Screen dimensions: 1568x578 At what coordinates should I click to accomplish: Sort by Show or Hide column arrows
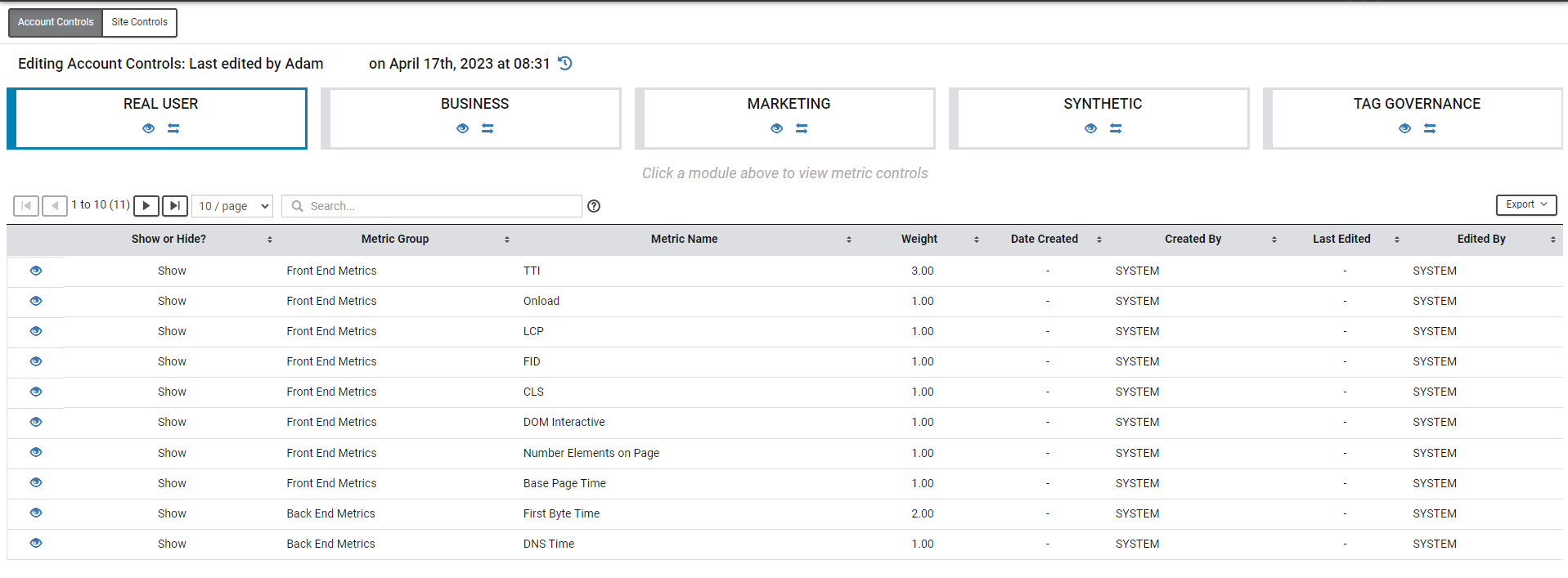point(270,240)
